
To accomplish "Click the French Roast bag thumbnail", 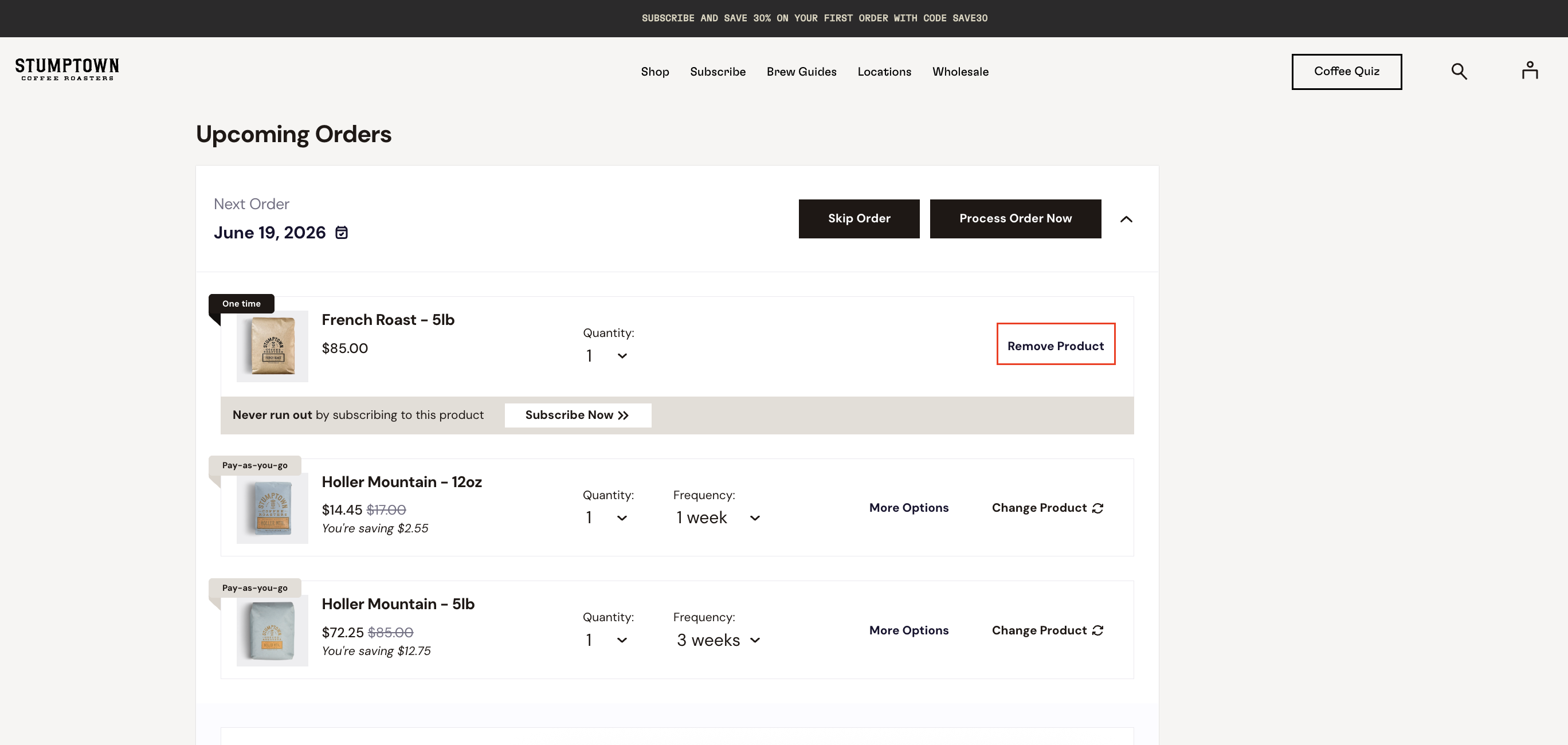I will [272, 346].
